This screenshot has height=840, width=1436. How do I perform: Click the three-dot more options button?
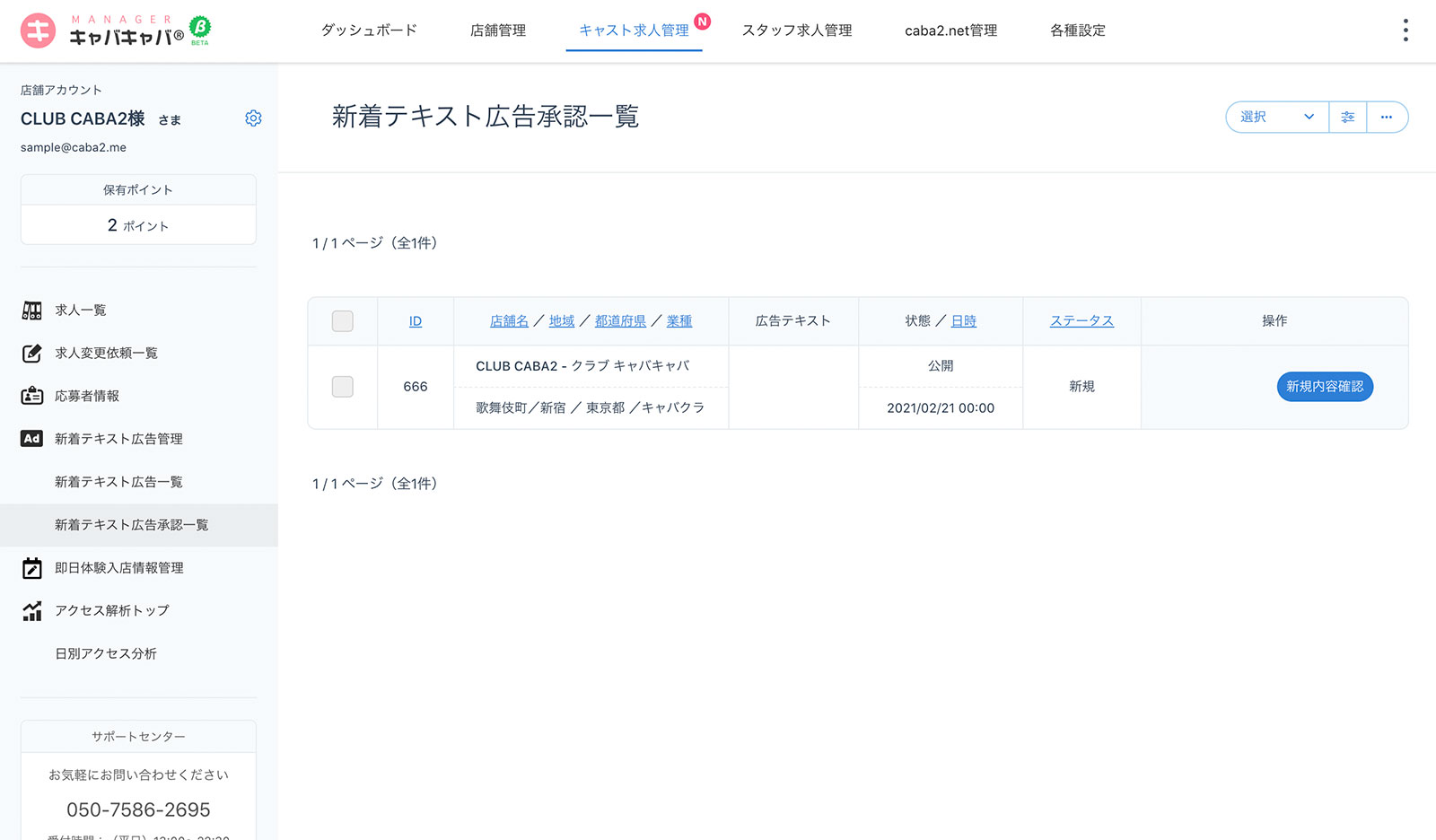click(x=1387, y=118)
